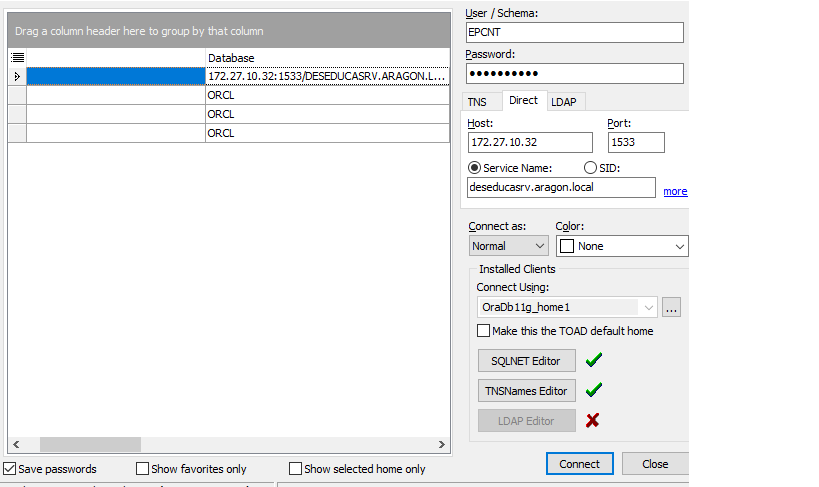Click the white color swatch labeled None

click(566, 246)
